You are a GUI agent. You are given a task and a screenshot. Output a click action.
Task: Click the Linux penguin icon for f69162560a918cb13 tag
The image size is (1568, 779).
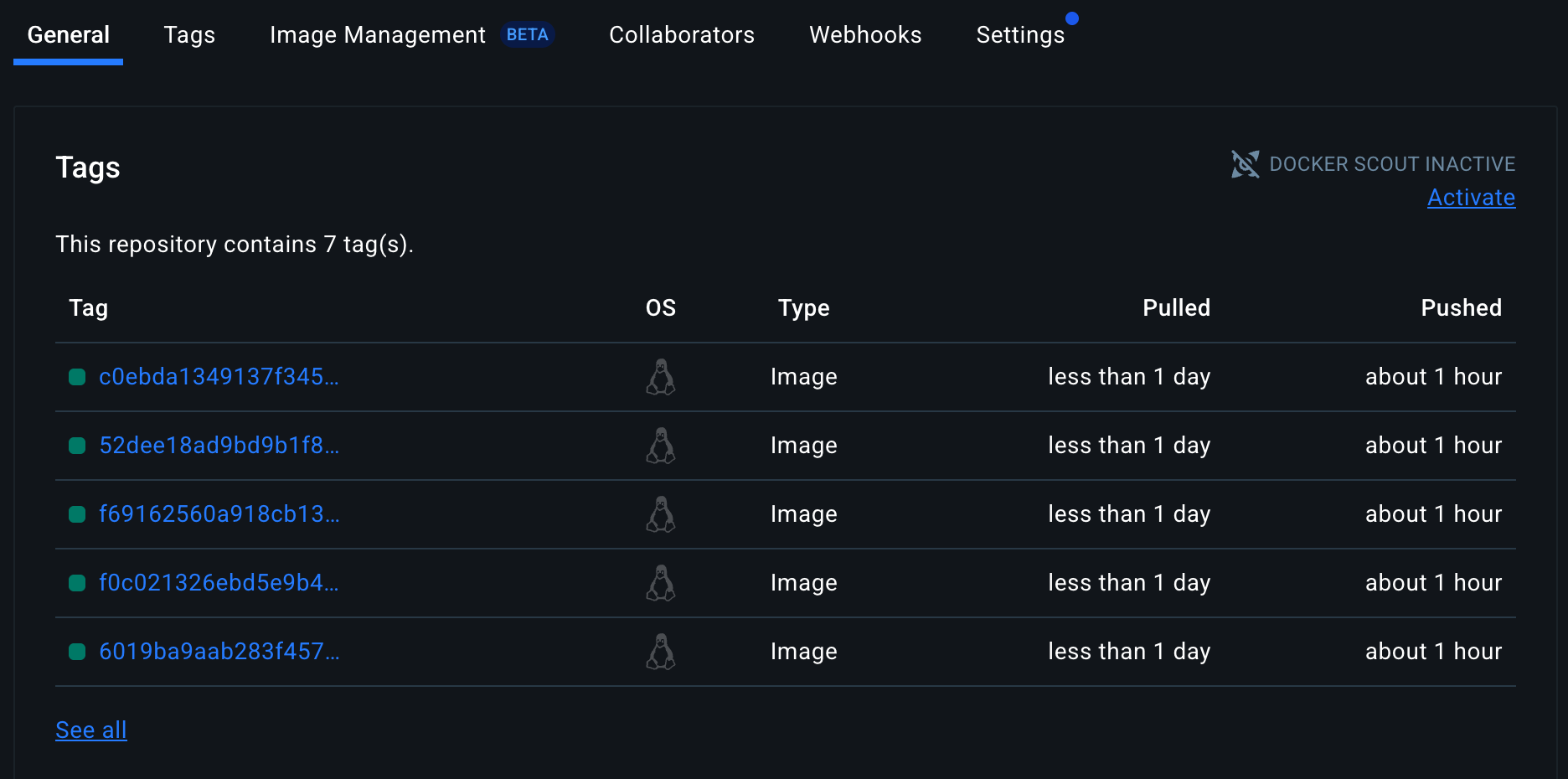(661, 514)
